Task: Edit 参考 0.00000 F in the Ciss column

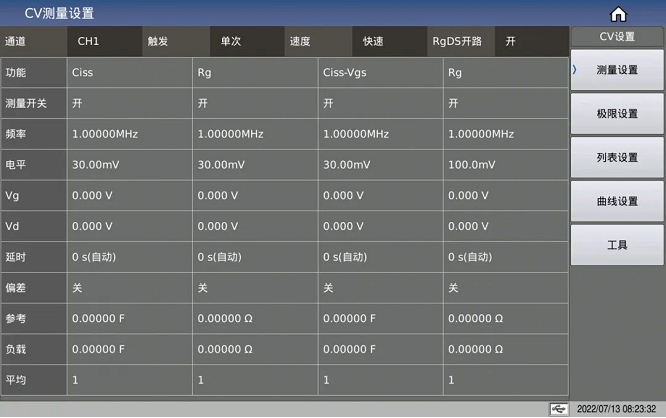Action: pos(130,319)
